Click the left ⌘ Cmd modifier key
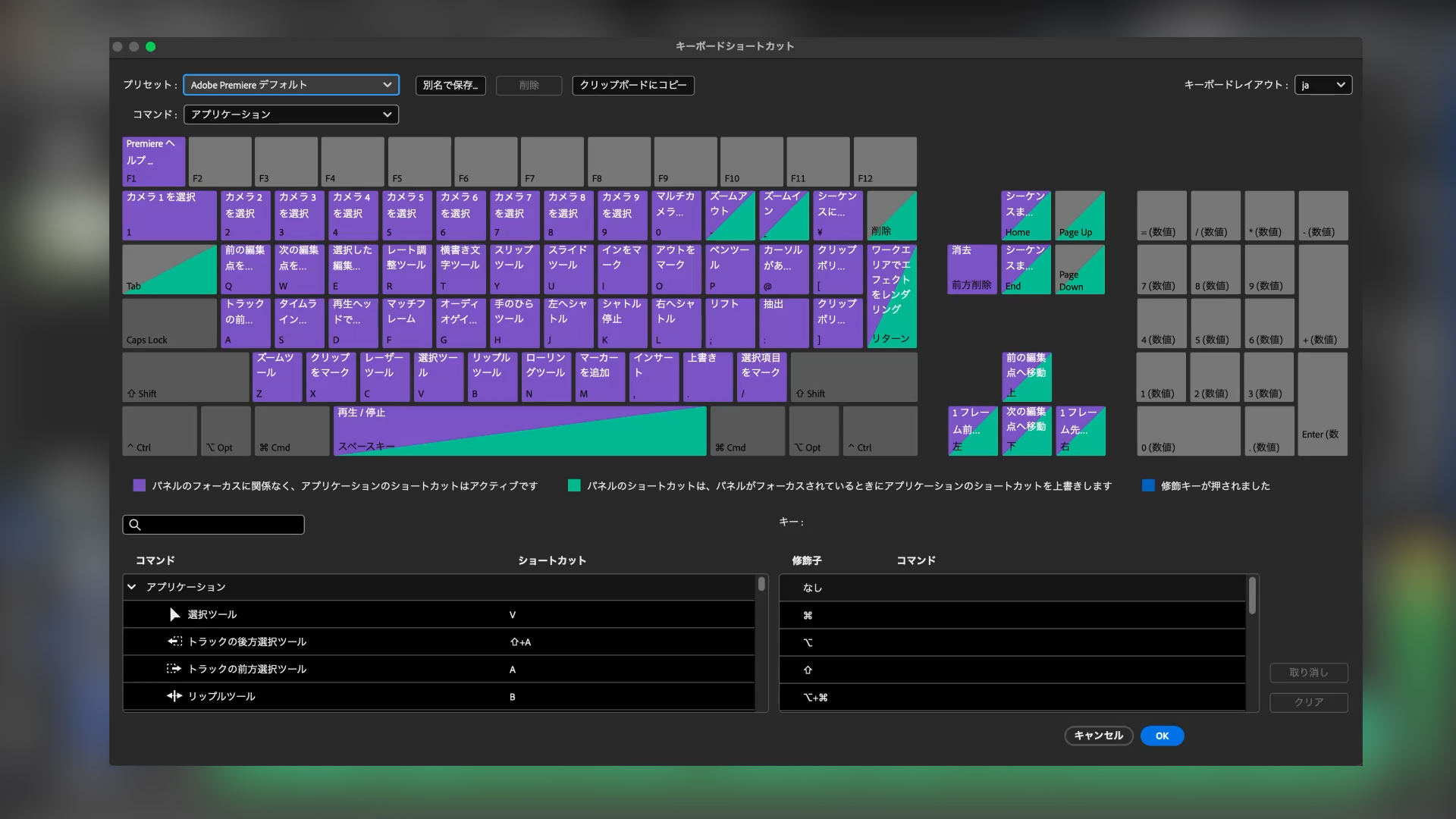1456x819 pixels. [291, 431]
